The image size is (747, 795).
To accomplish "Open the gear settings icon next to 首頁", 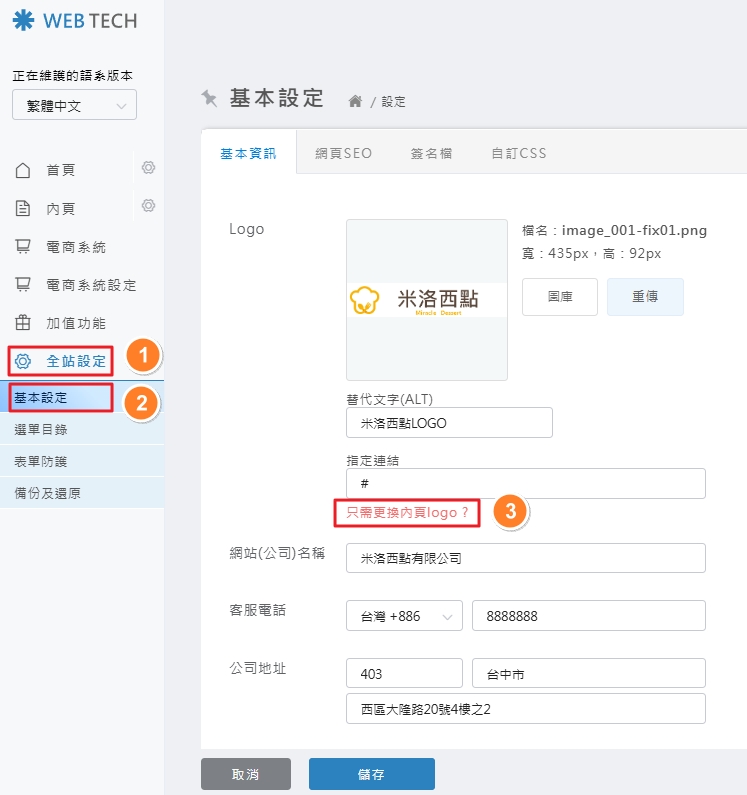I will click(x=148, y=167).
